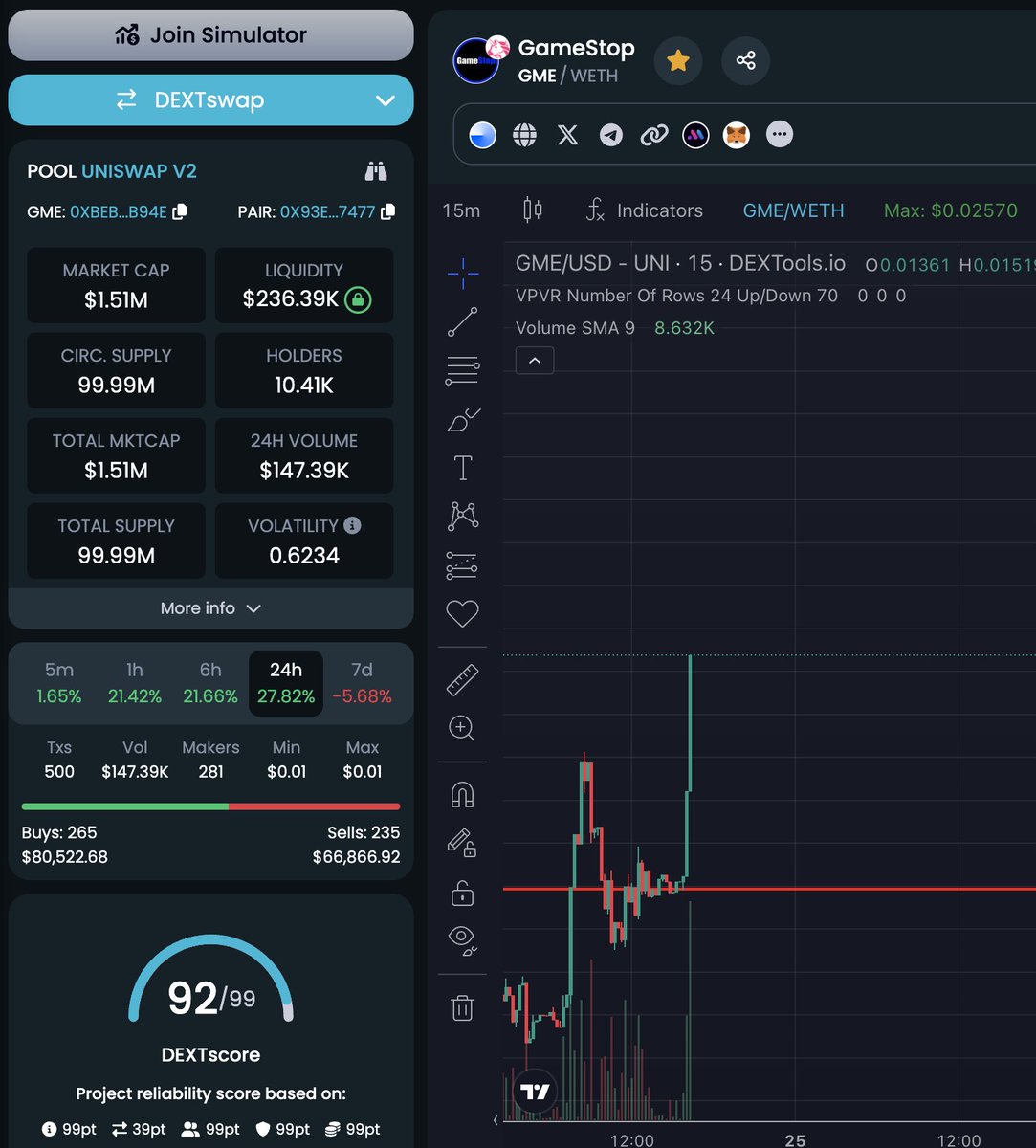Image resolution: width=1036 pixels, height=1148 pixels.
Task: Select the forecasting and measurement tools
Action: click(463, 565)
